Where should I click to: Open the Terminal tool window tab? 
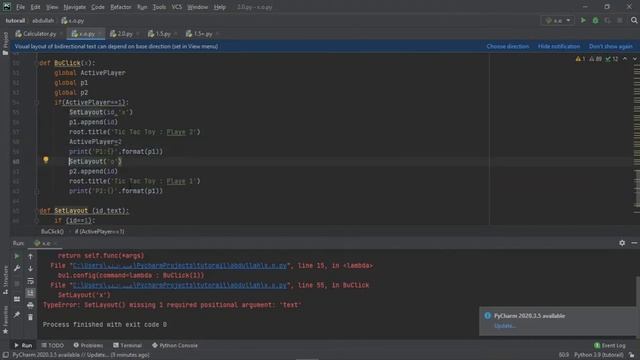pos(127,345)
